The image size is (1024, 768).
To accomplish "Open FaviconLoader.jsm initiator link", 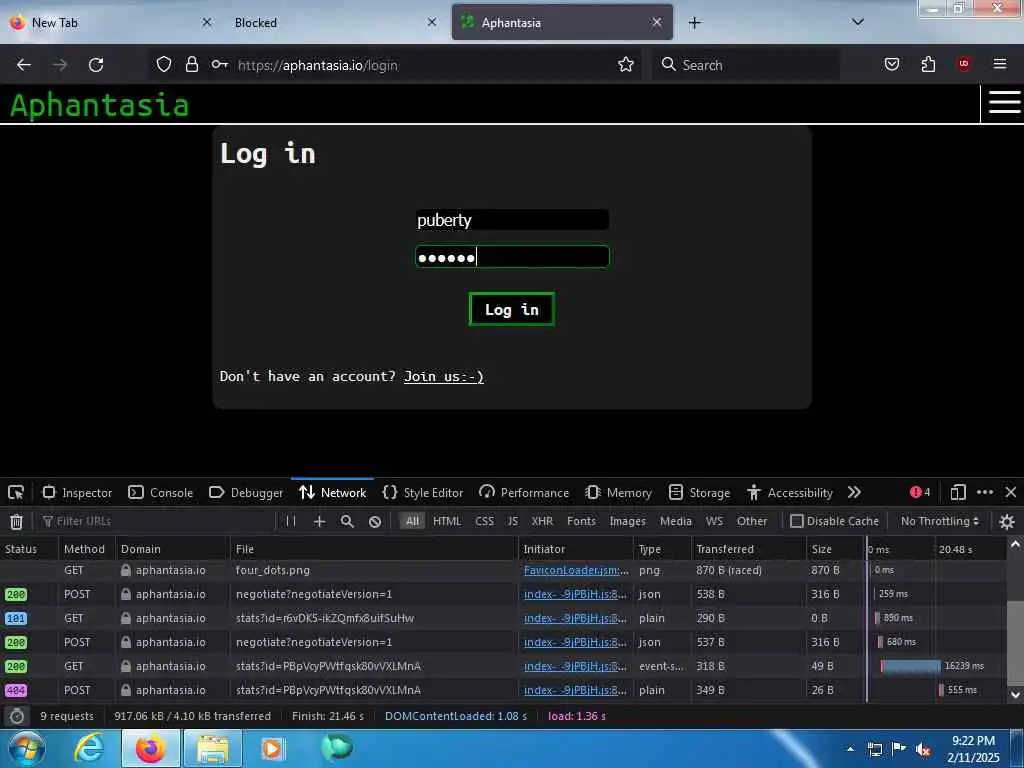I will click(575, 570).
